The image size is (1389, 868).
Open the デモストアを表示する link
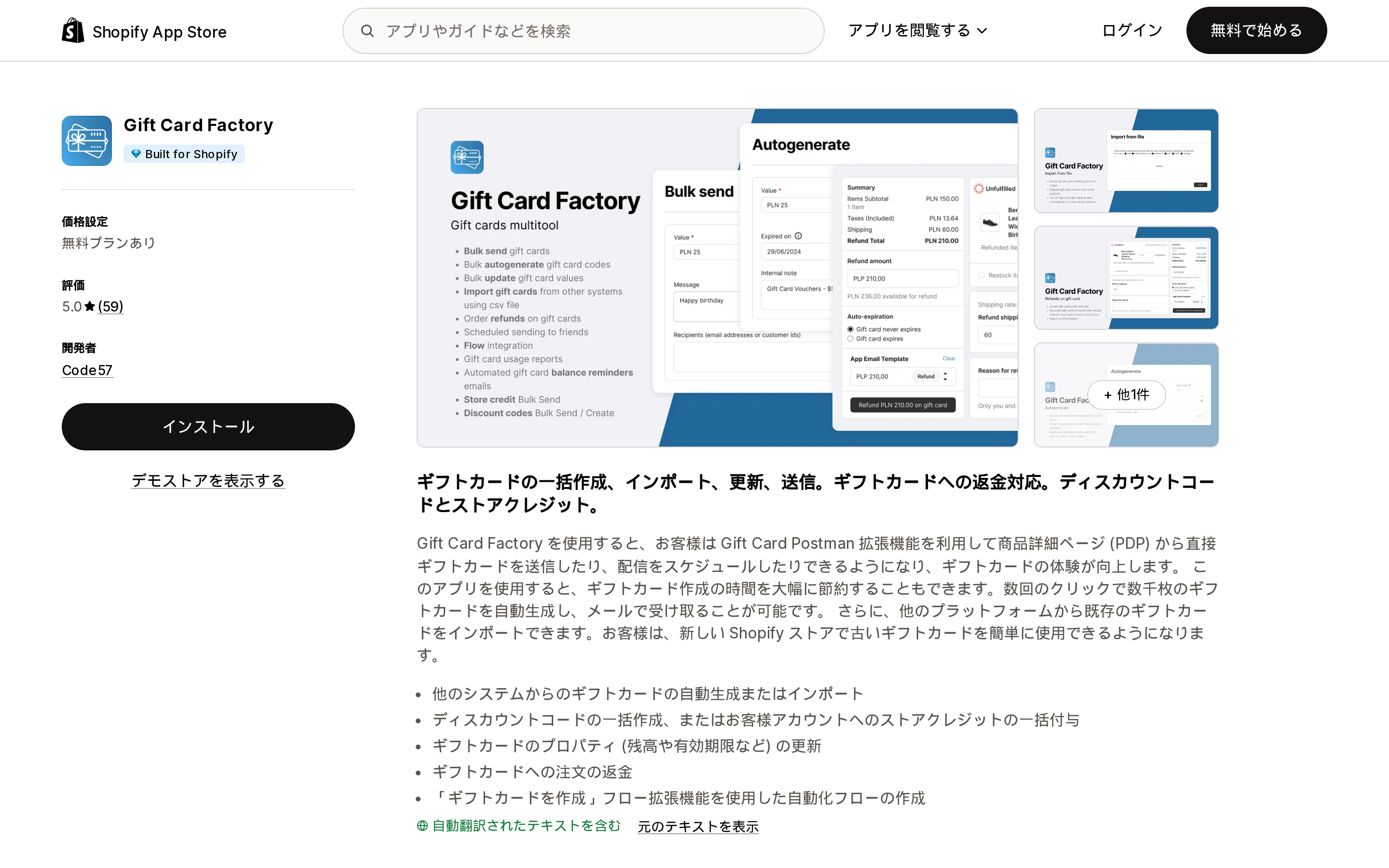pyautogui.click(x=208, y=480)
